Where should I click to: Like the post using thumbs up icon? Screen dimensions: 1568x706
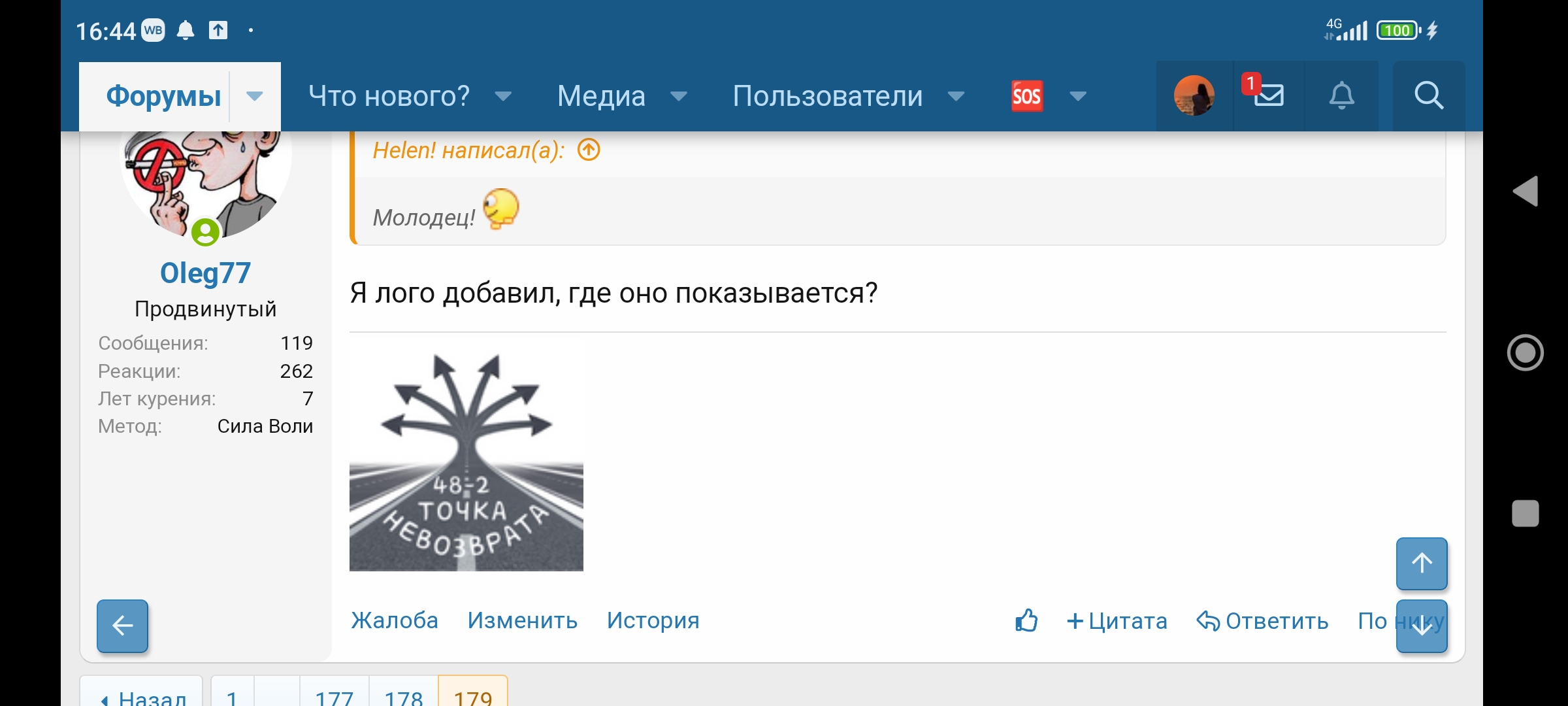tap(1026, 620)
